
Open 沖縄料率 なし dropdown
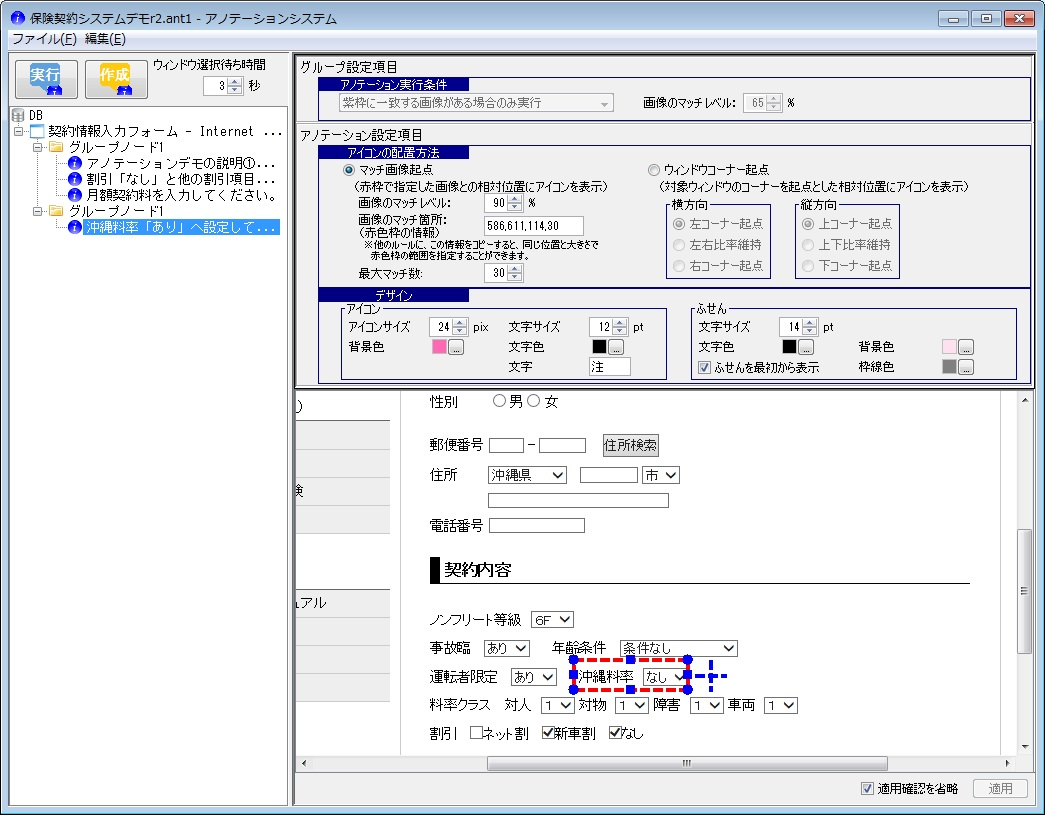(664, 676)
